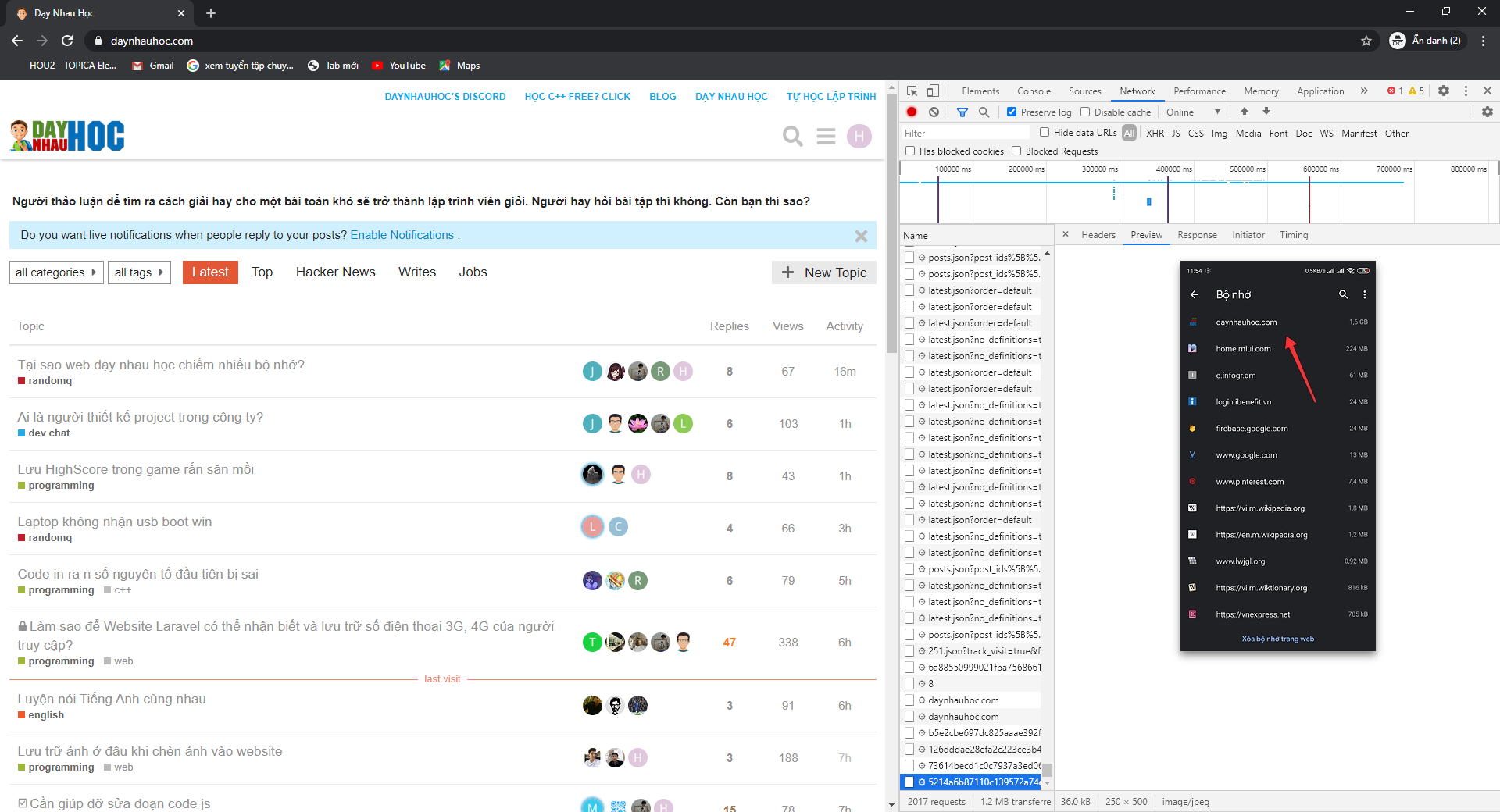The width and height of the screenshot is (1500, 812).
Task: Enable the Disable cache checkbox
Action: click(1085, 112)
